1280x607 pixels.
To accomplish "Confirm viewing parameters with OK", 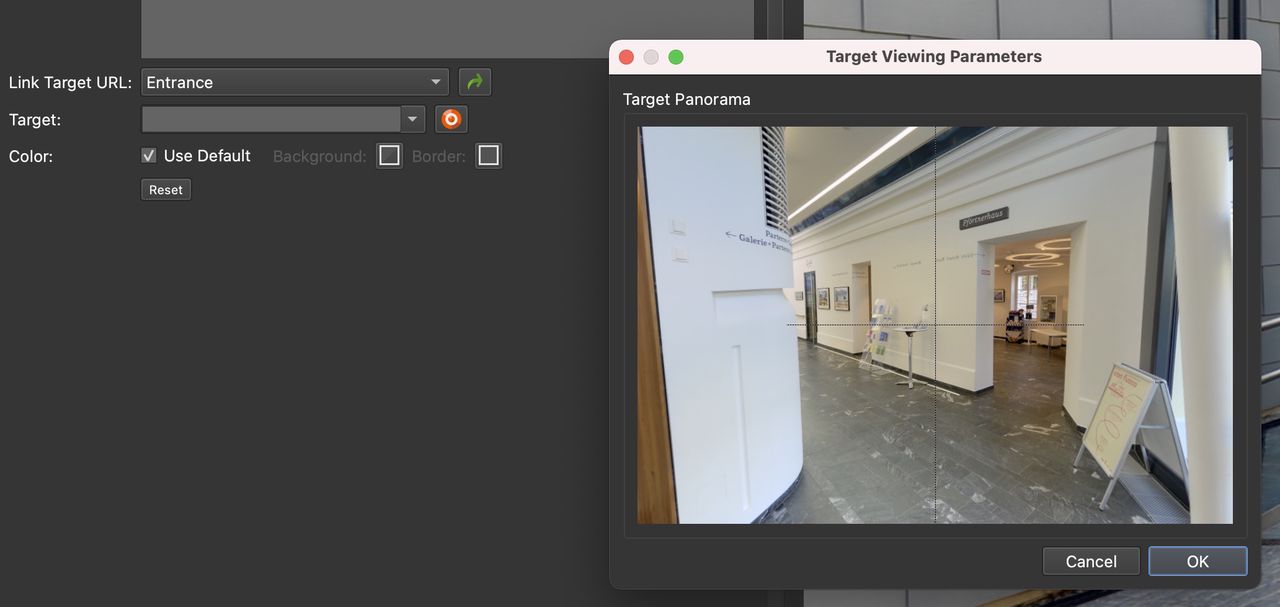I will click(1197, 561).
